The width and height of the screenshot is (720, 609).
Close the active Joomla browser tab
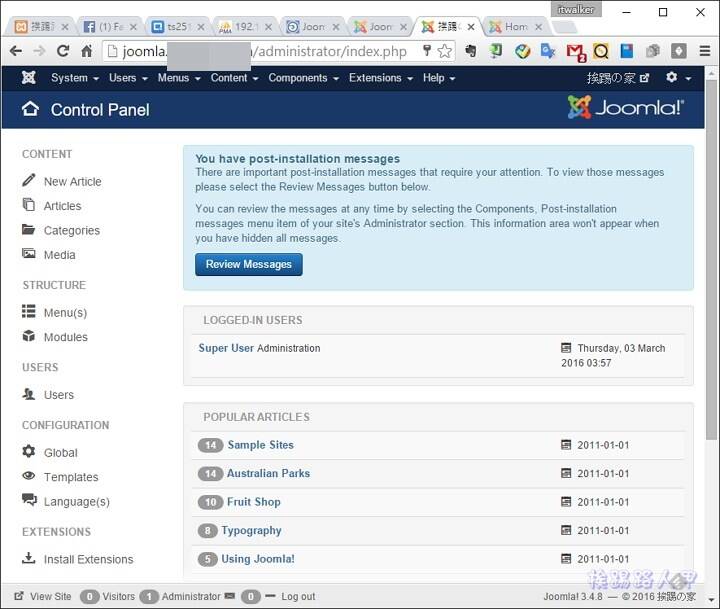click(x=471, y=27)
